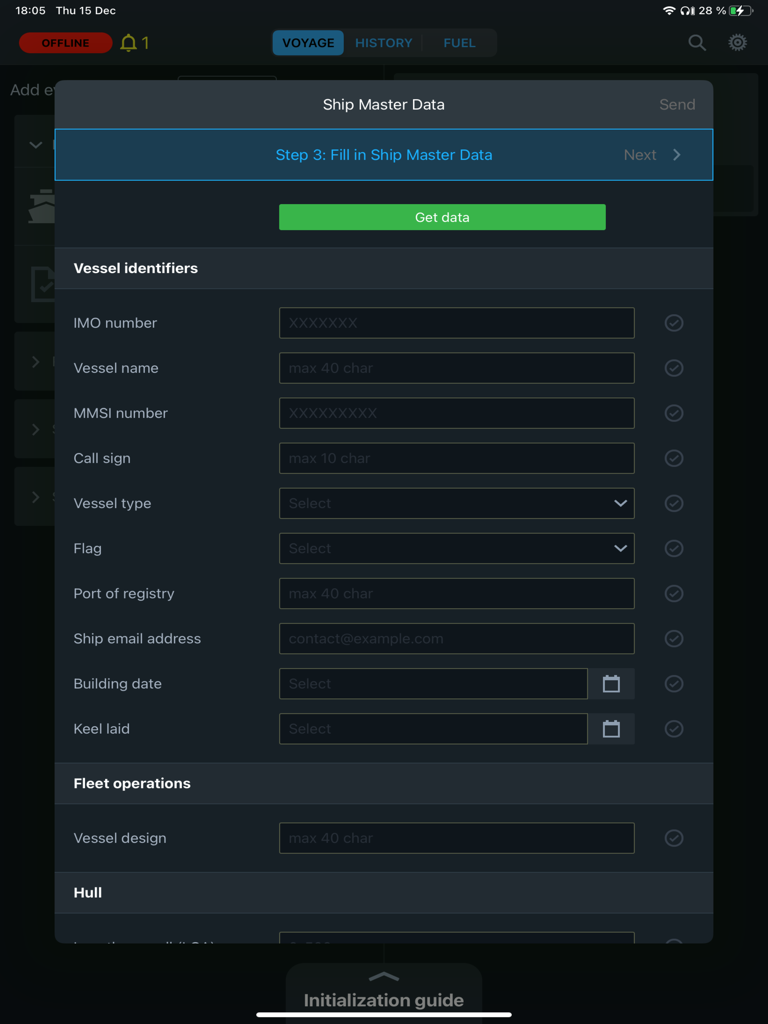Click the MMSI number input field
The width and height of the screenshot is (768, 1024).
point(456,413)
